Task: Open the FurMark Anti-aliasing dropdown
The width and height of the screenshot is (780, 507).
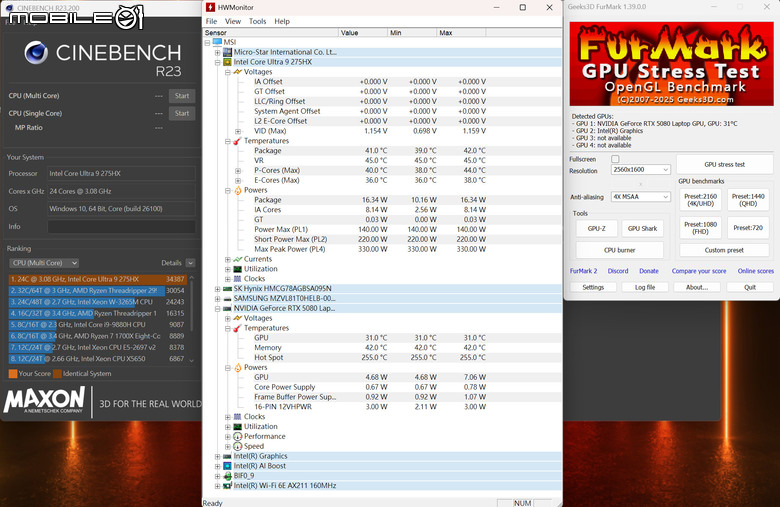Action: click(641, 197)
